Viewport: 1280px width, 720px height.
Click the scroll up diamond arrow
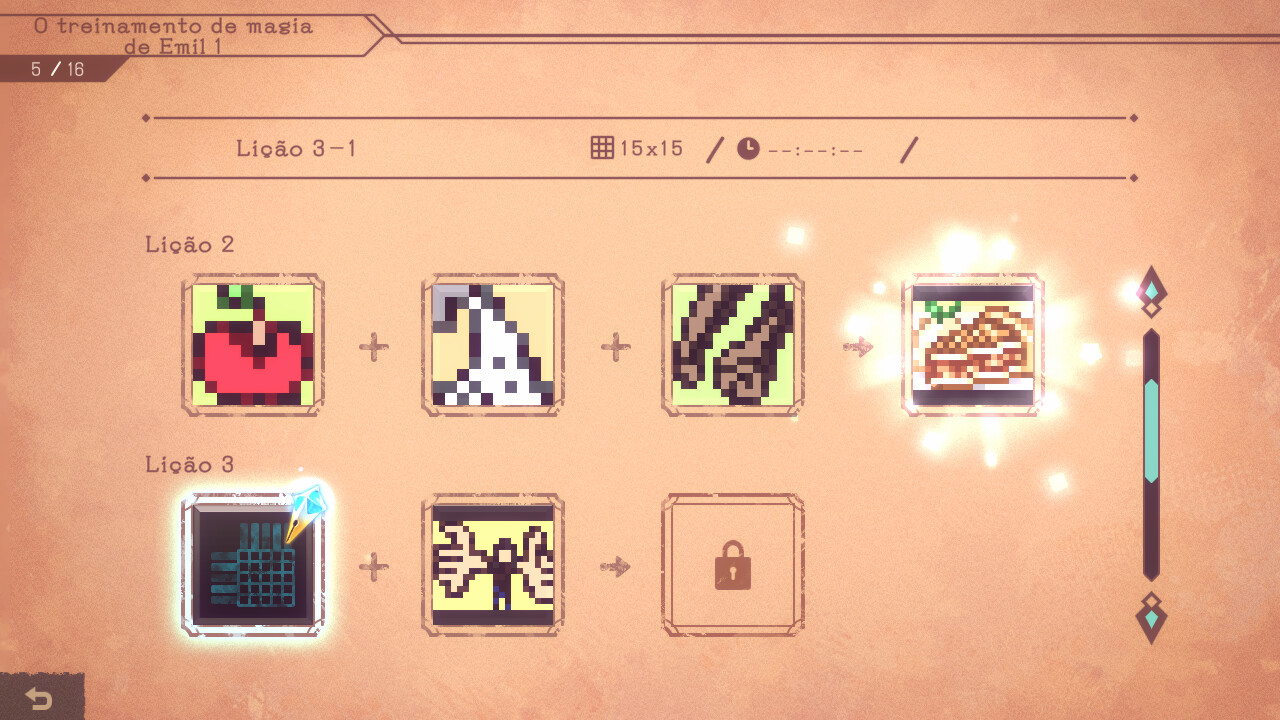click(x=1152, y=292)
